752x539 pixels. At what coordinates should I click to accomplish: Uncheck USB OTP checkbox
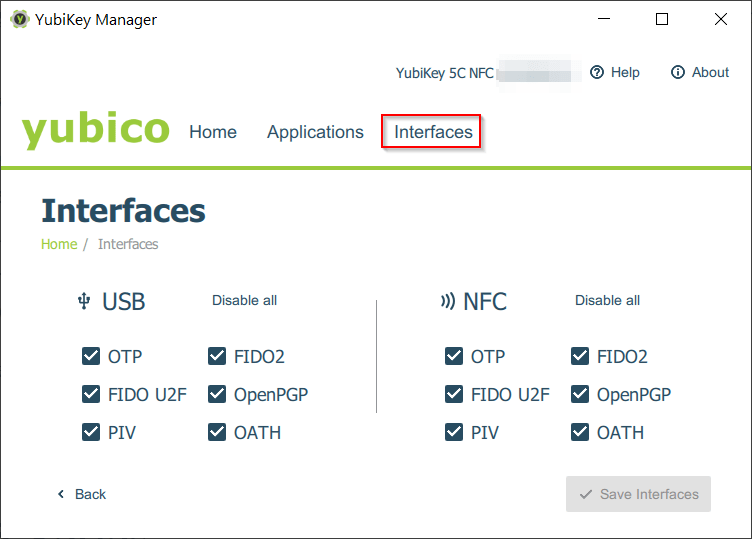(91, 357)
